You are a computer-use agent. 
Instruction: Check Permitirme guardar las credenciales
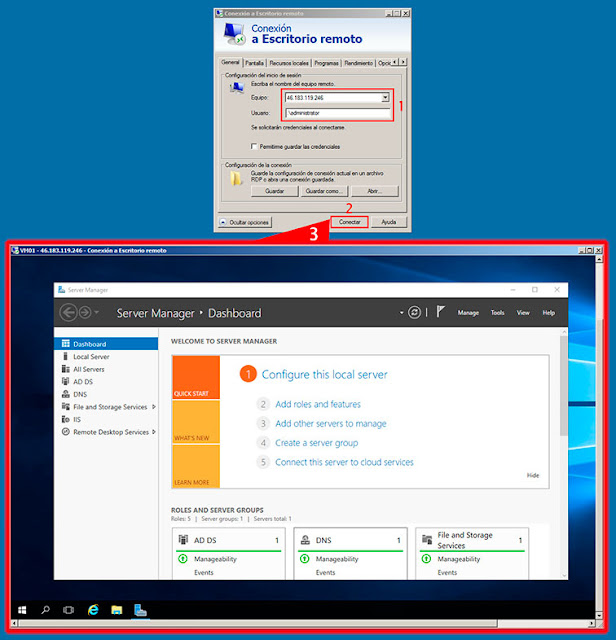[254, 147]
